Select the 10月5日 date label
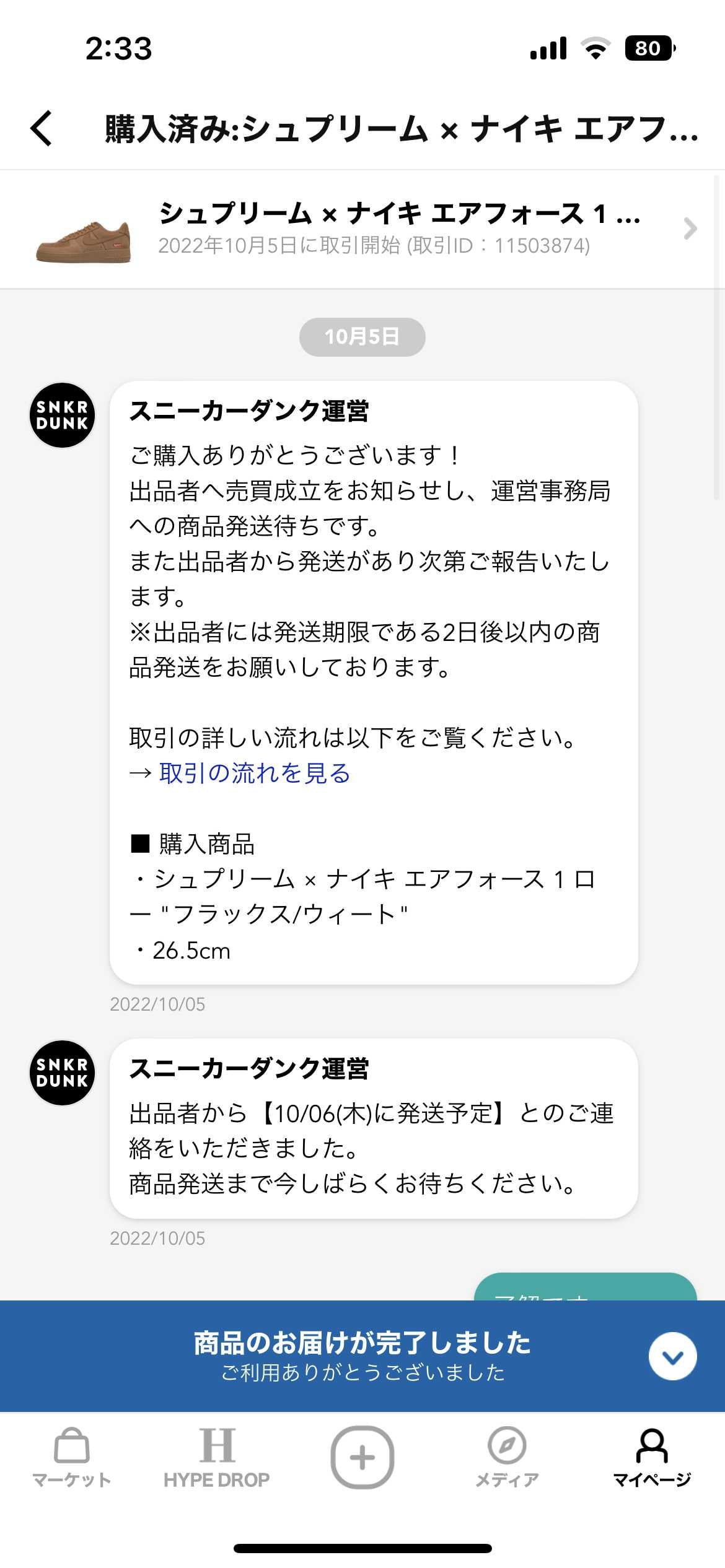 pos(362,337)
